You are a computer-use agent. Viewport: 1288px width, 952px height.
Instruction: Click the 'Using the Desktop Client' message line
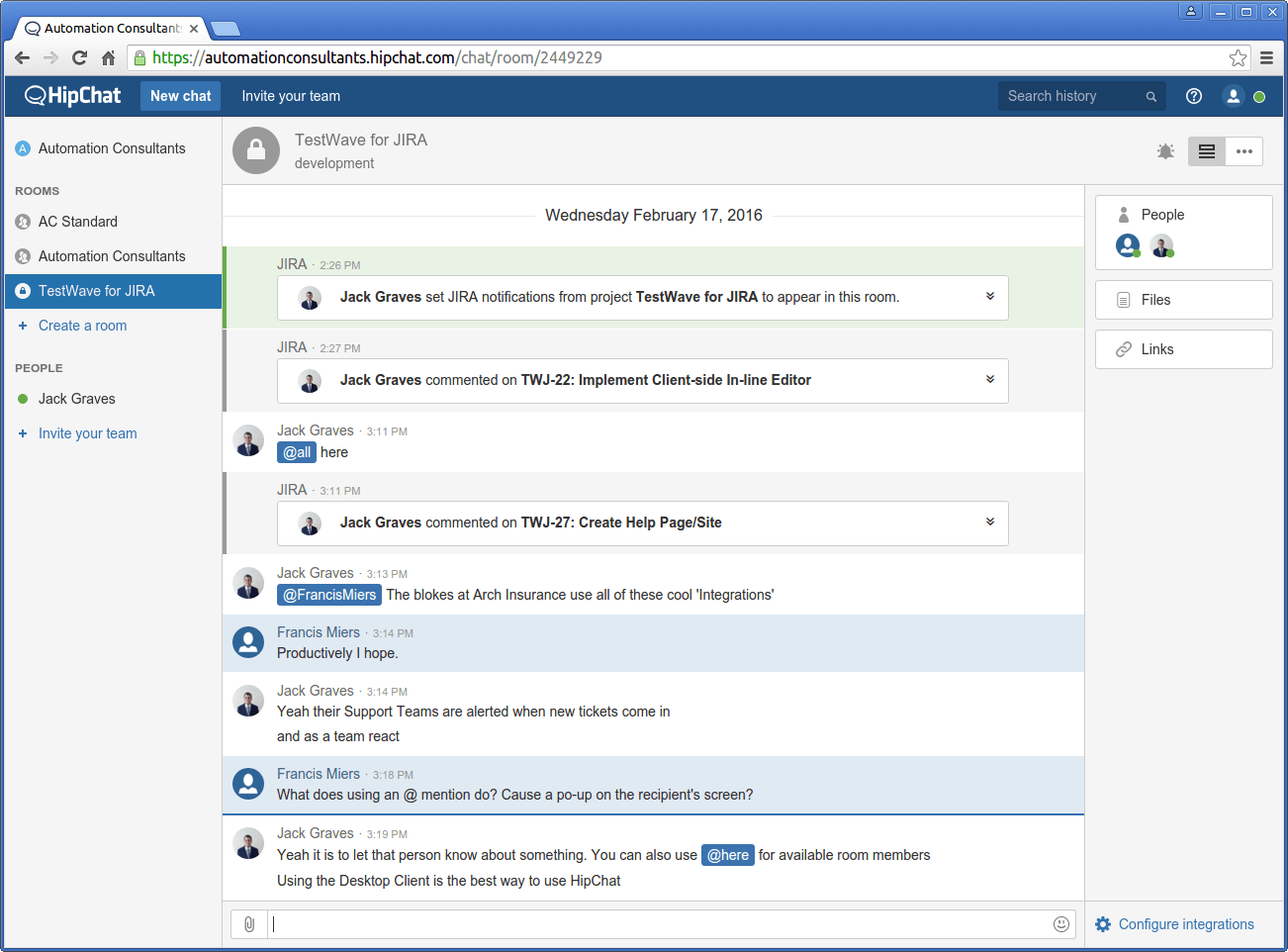(x=449, y=881)
